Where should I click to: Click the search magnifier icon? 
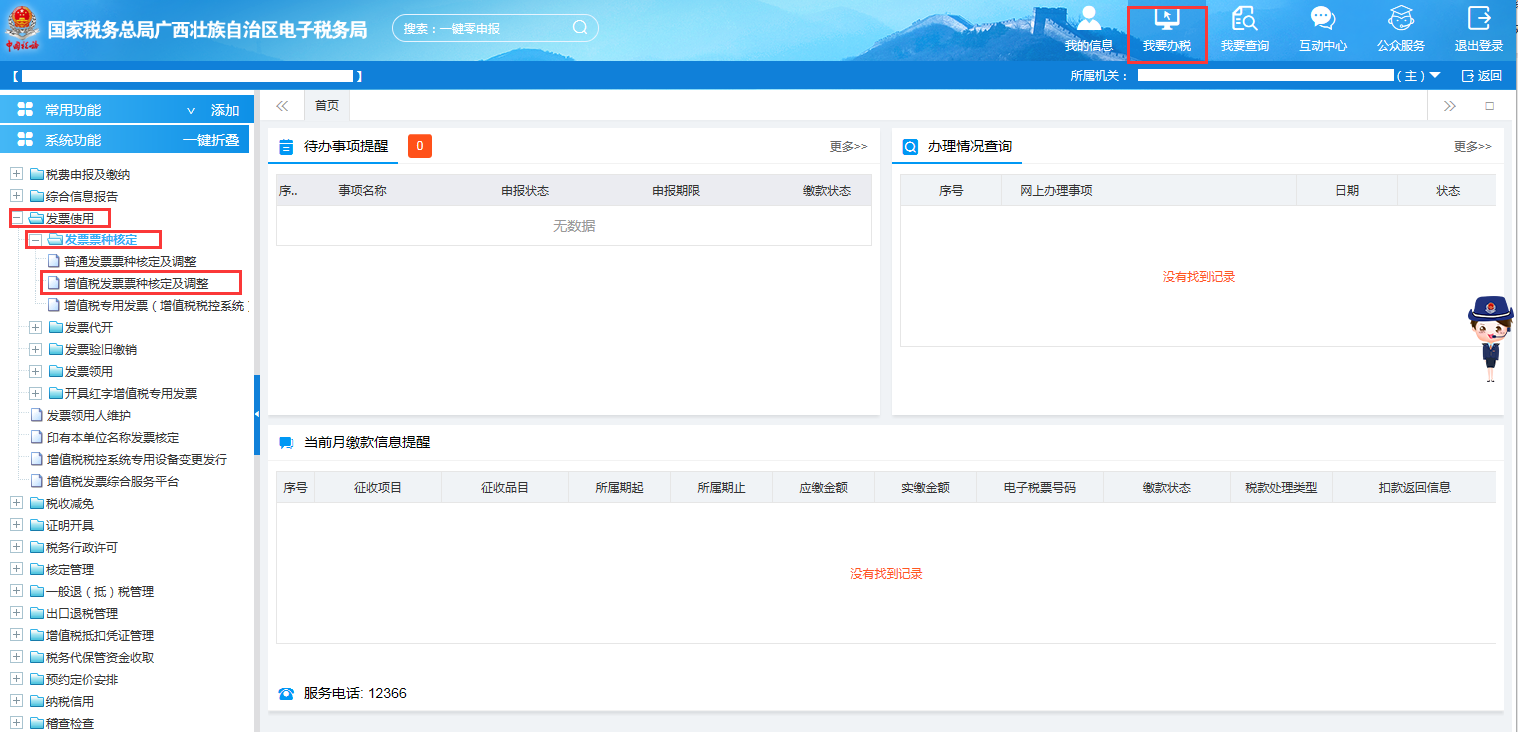click(x=580, y=28)
